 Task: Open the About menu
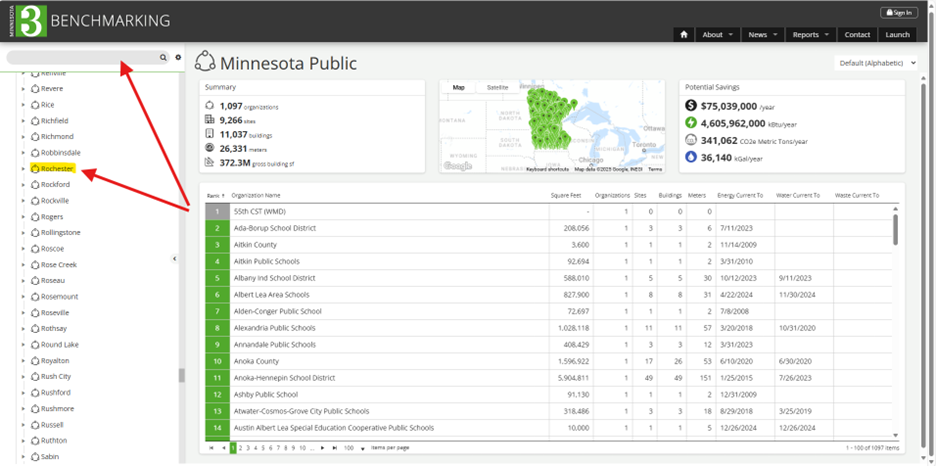[717, 34]
